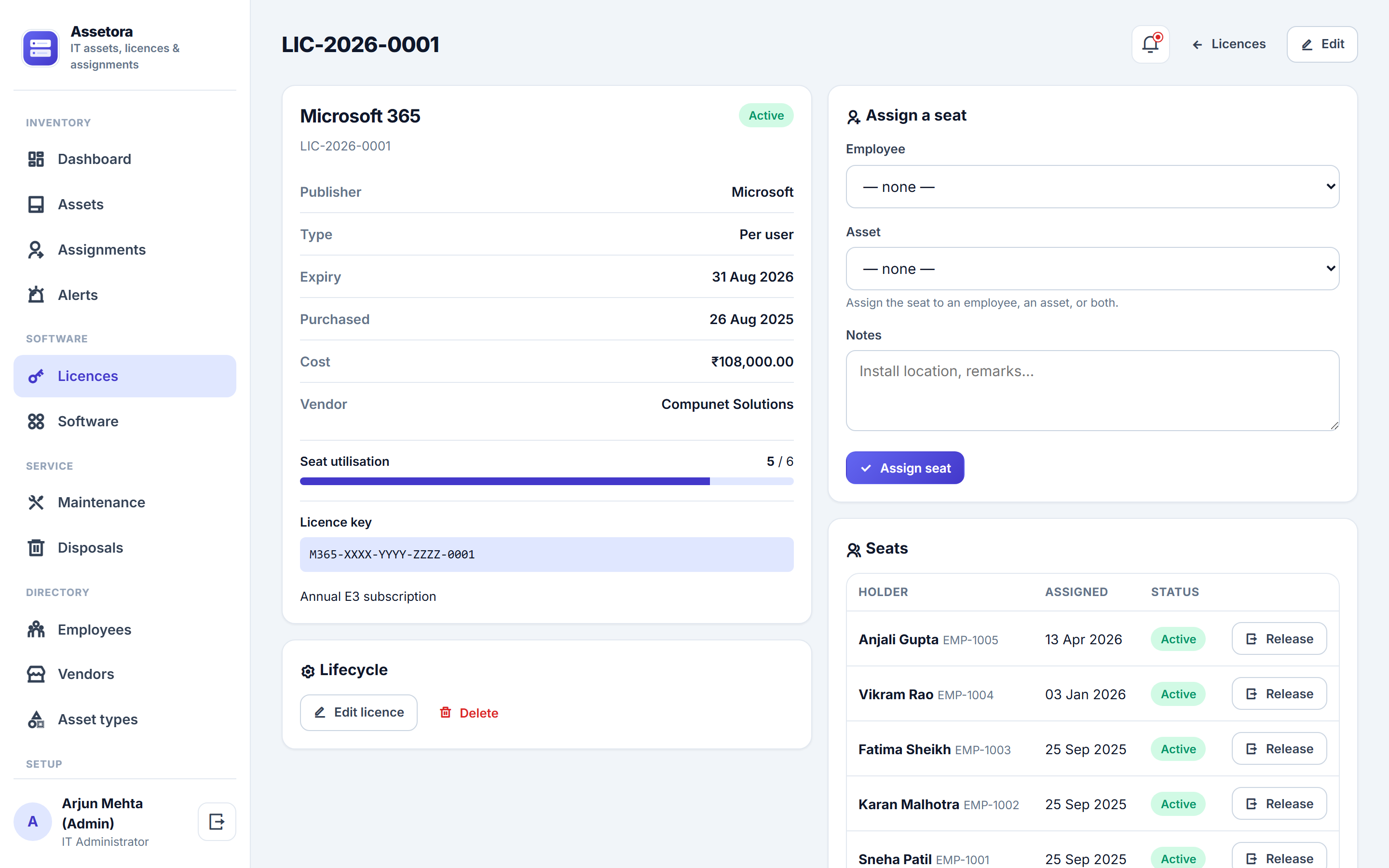Image resolution: width=1389 pixels, height=868 pixels.
Task: Release Karan Malhotra's seat
Action: [1279, 804]
